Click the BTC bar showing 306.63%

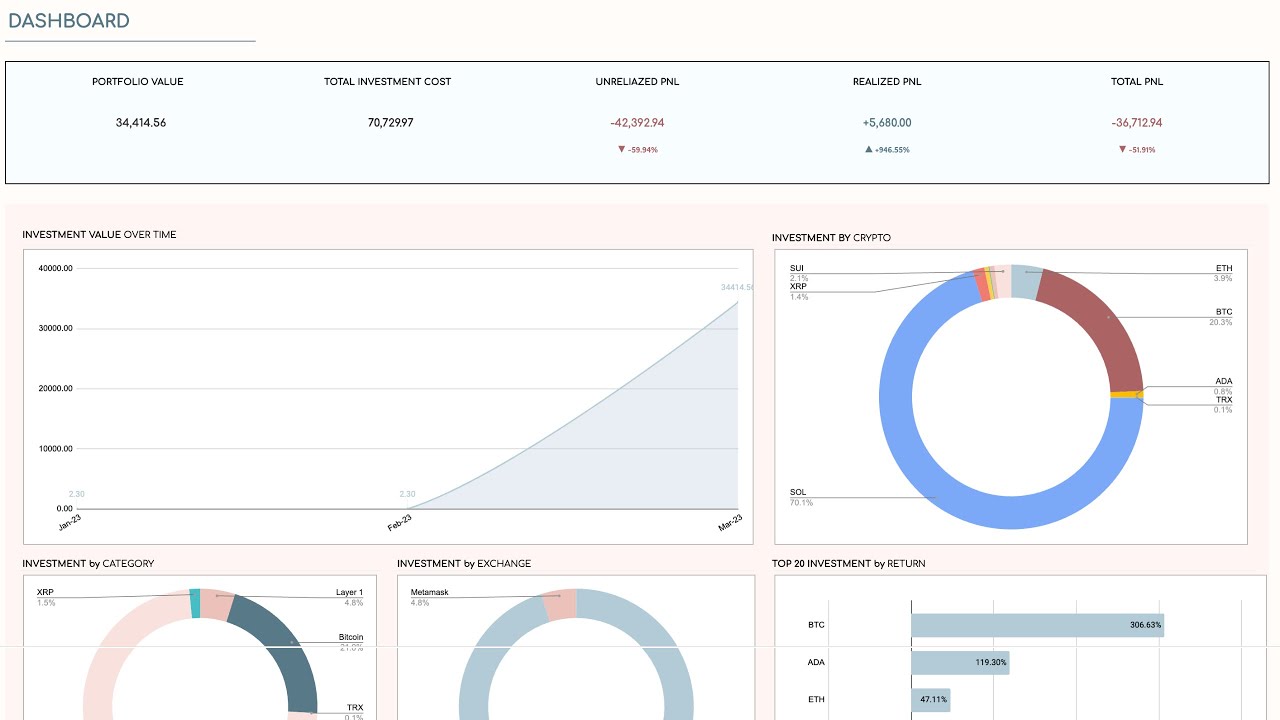pos(1037,625)
